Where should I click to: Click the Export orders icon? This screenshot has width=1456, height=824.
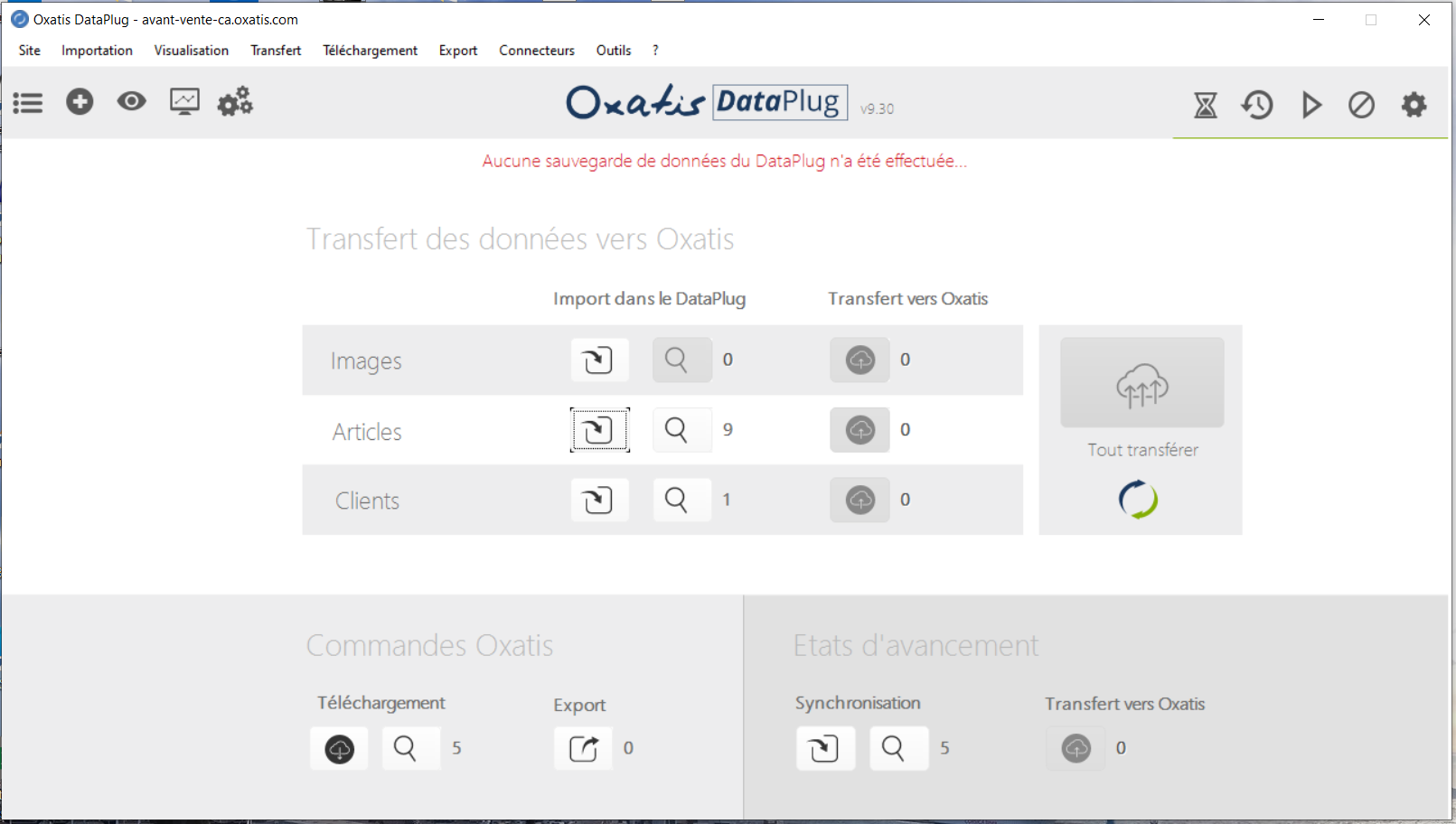pyautogui.click(x=583, y=748)
